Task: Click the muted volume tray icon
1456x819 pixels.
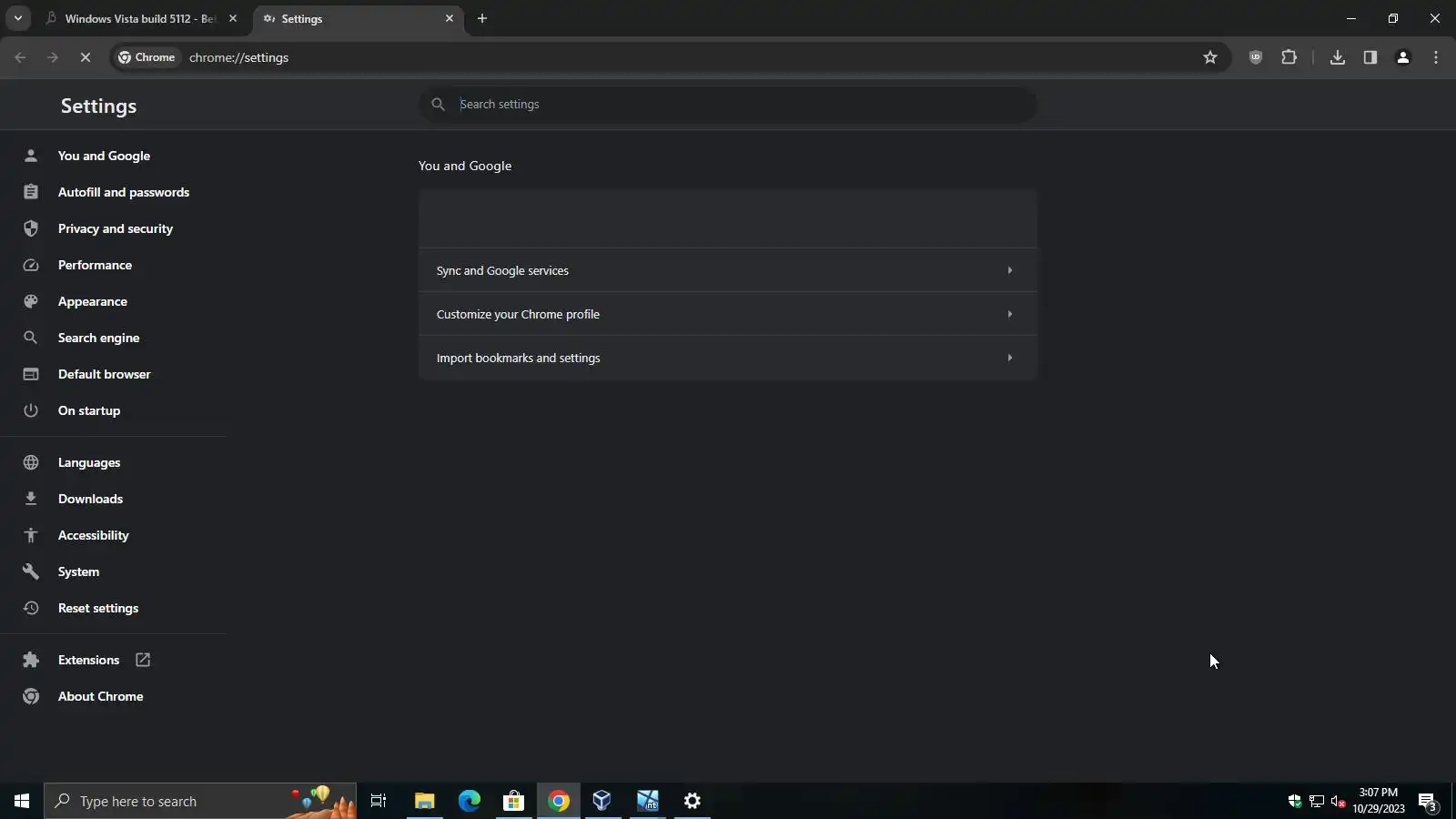Action: [x=1339, y=802]
